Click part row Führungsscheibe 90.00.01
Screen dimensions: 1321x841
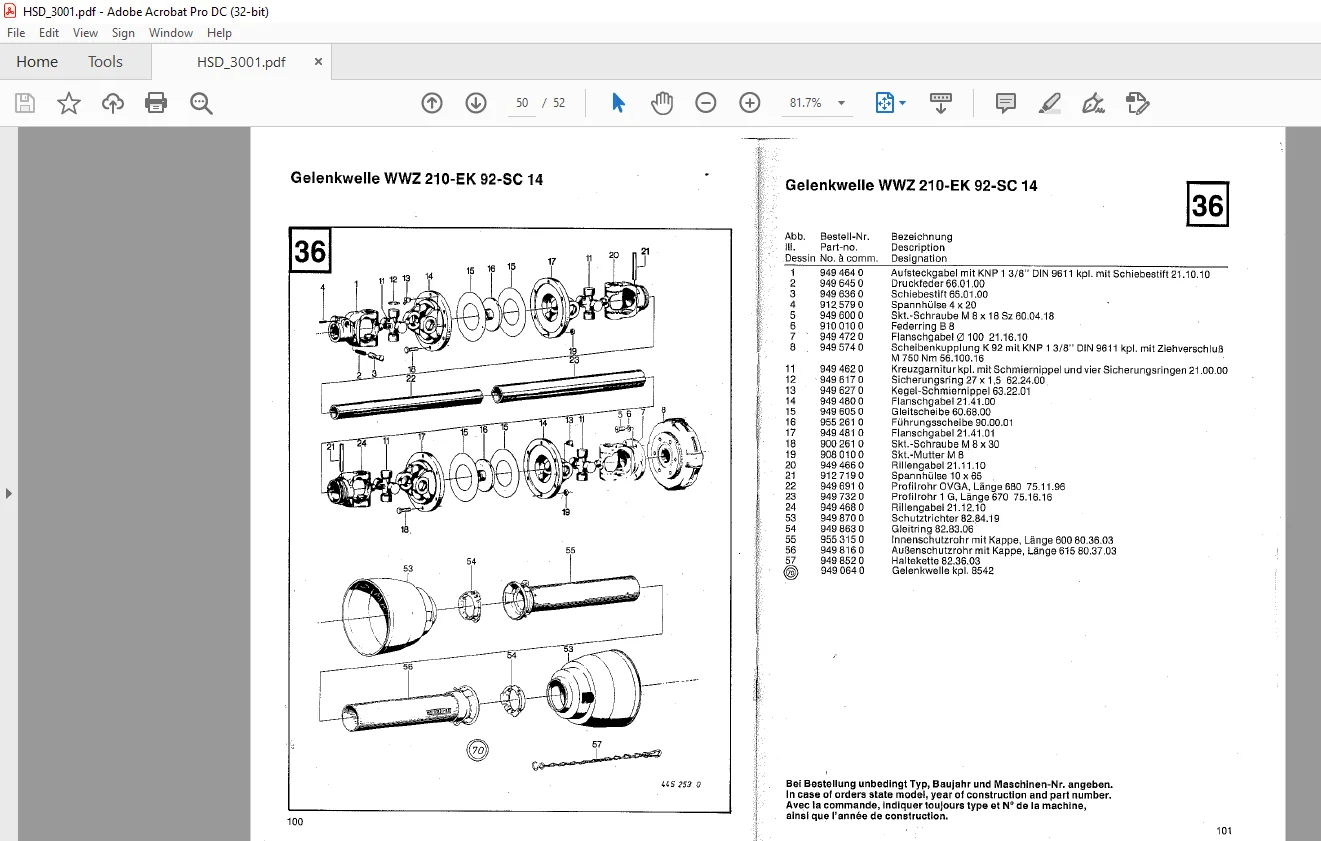899,423
